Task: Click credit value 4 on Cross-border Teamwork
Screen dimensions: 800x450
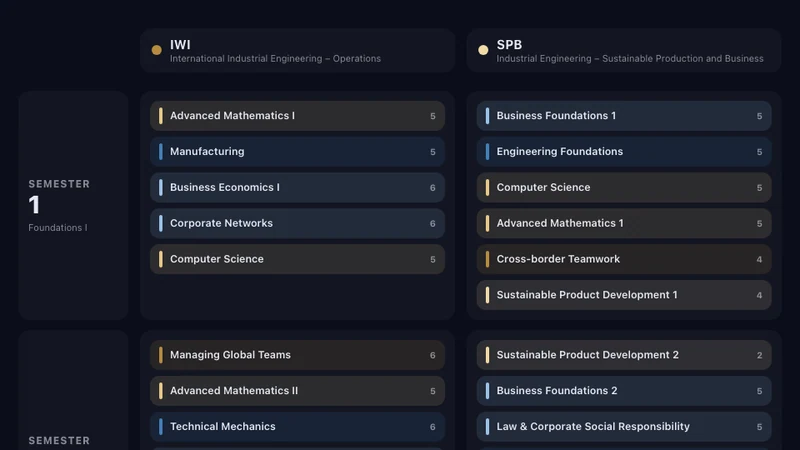Action: [759, 259]
